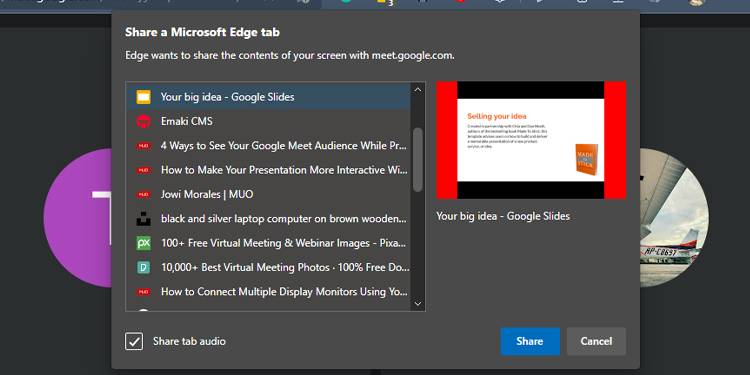Click the tab list scrollbar thumb
The image size is (750, 375).
click(x=418, y=159)
